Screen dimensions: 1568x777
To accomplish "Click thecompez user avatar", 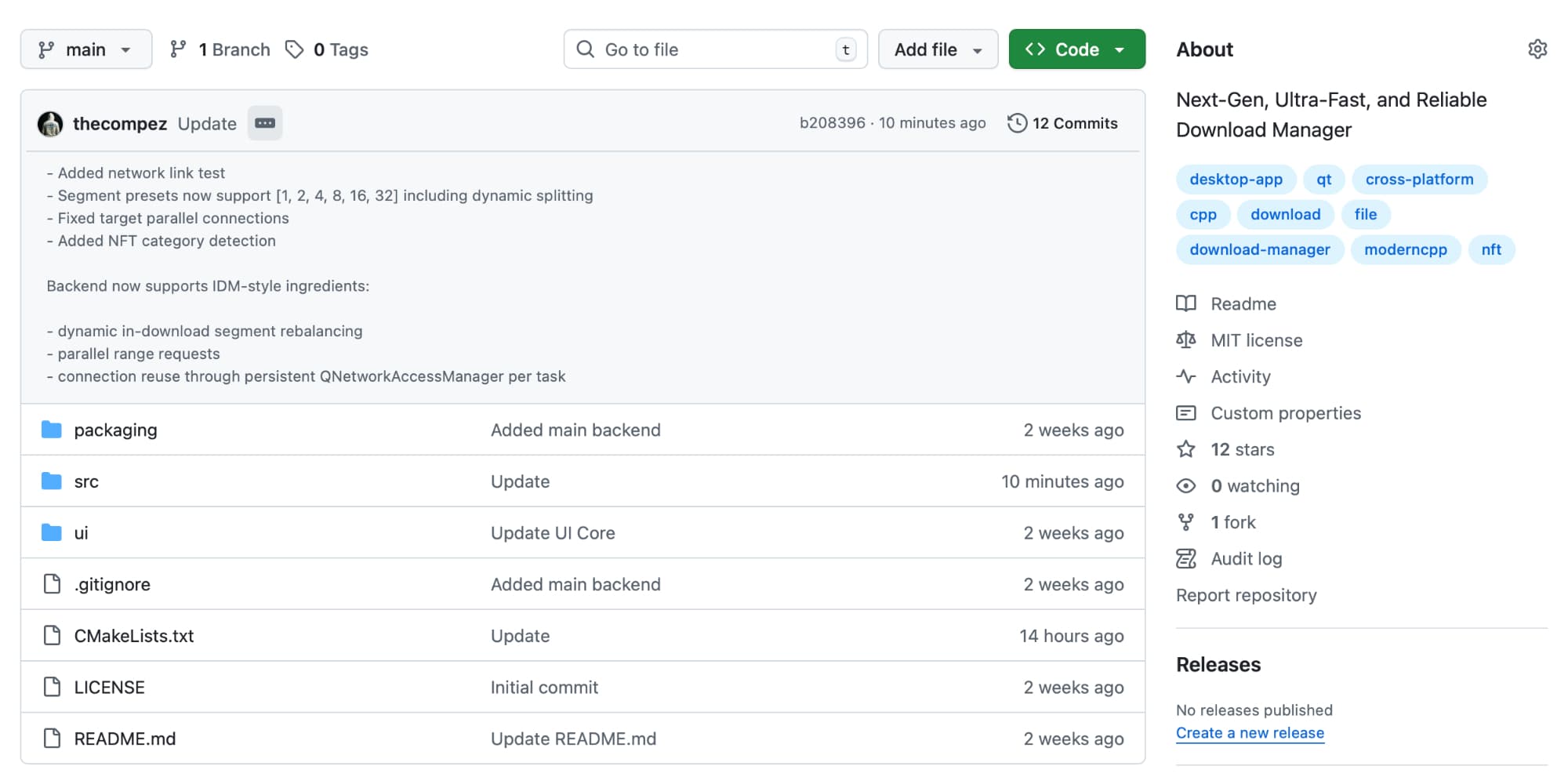I will point(50,124).
